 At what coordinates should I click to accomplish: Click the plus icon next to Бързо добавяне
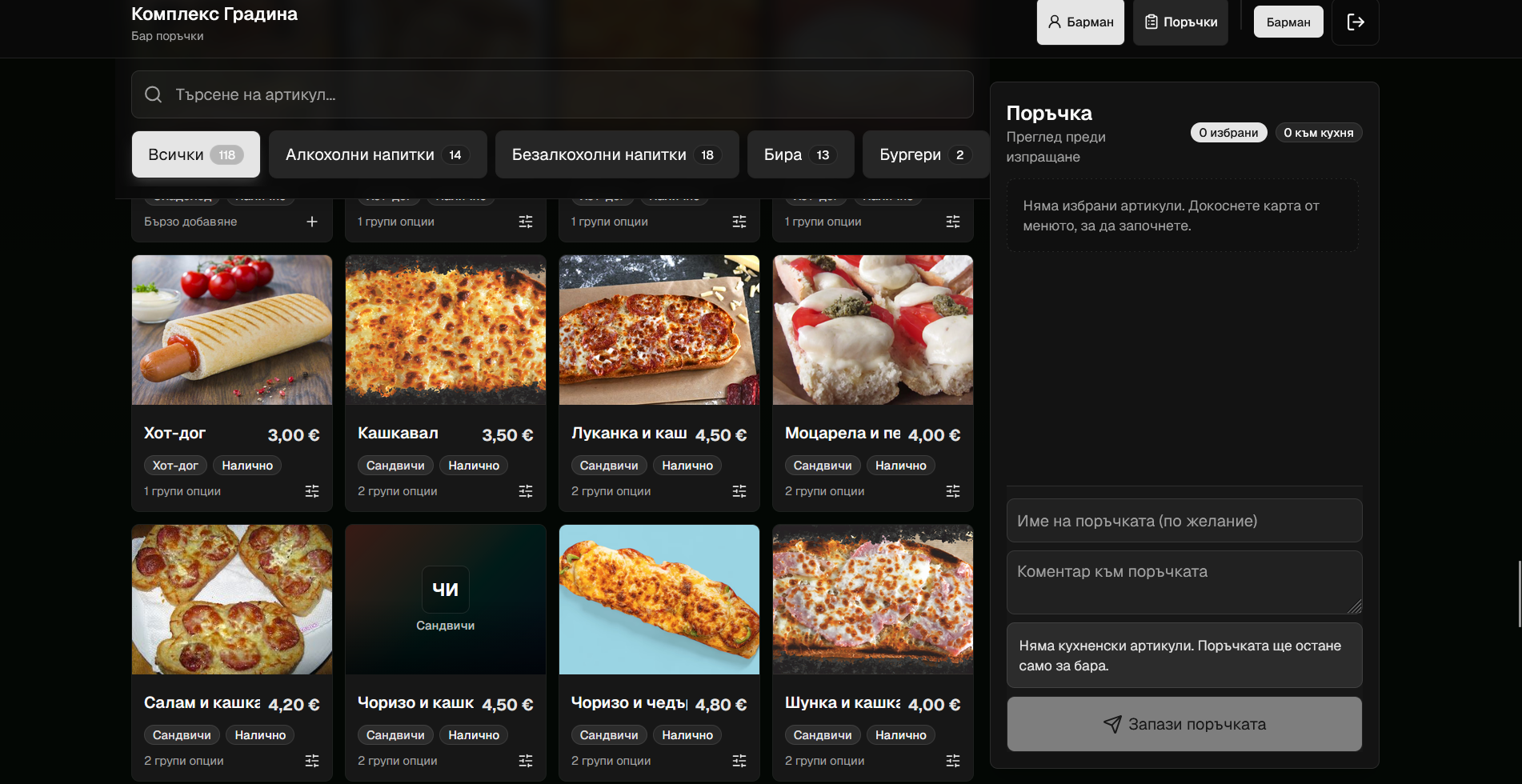point(312,222)
